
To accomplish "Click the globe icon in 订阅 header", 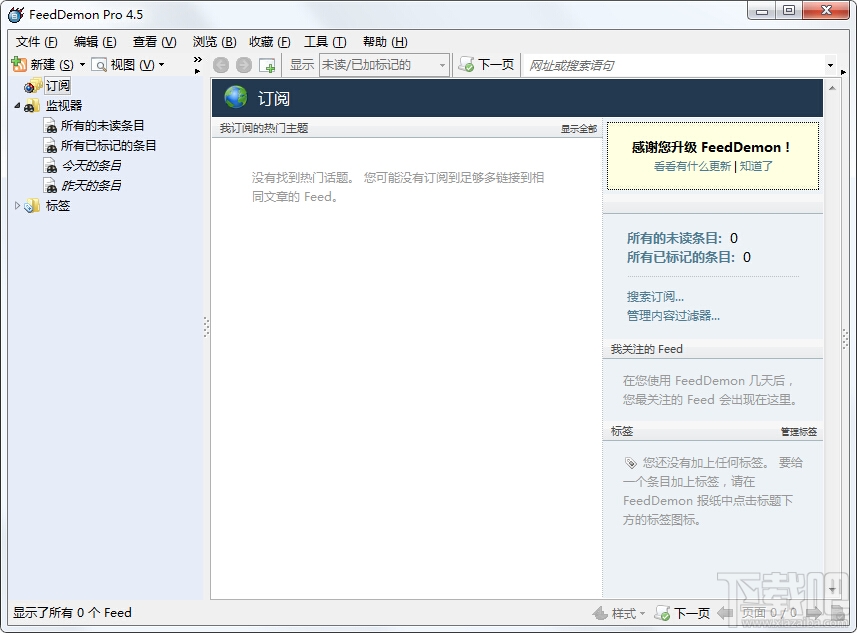I will coord(236,97).
